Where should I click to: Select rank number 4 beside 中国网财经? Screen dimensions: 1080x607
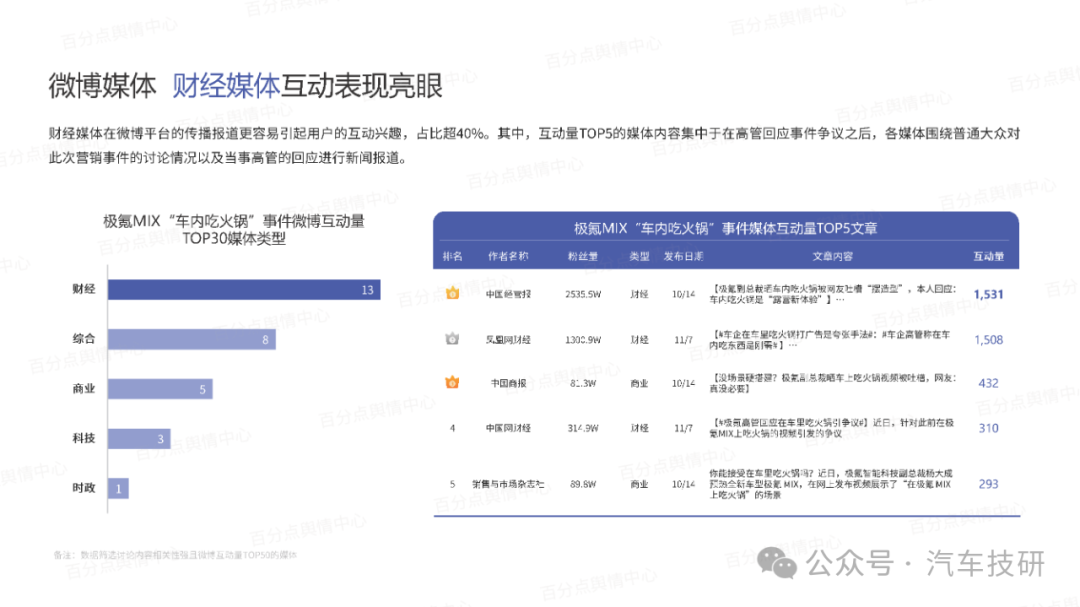pyautogui.click(x=453, y=428)
